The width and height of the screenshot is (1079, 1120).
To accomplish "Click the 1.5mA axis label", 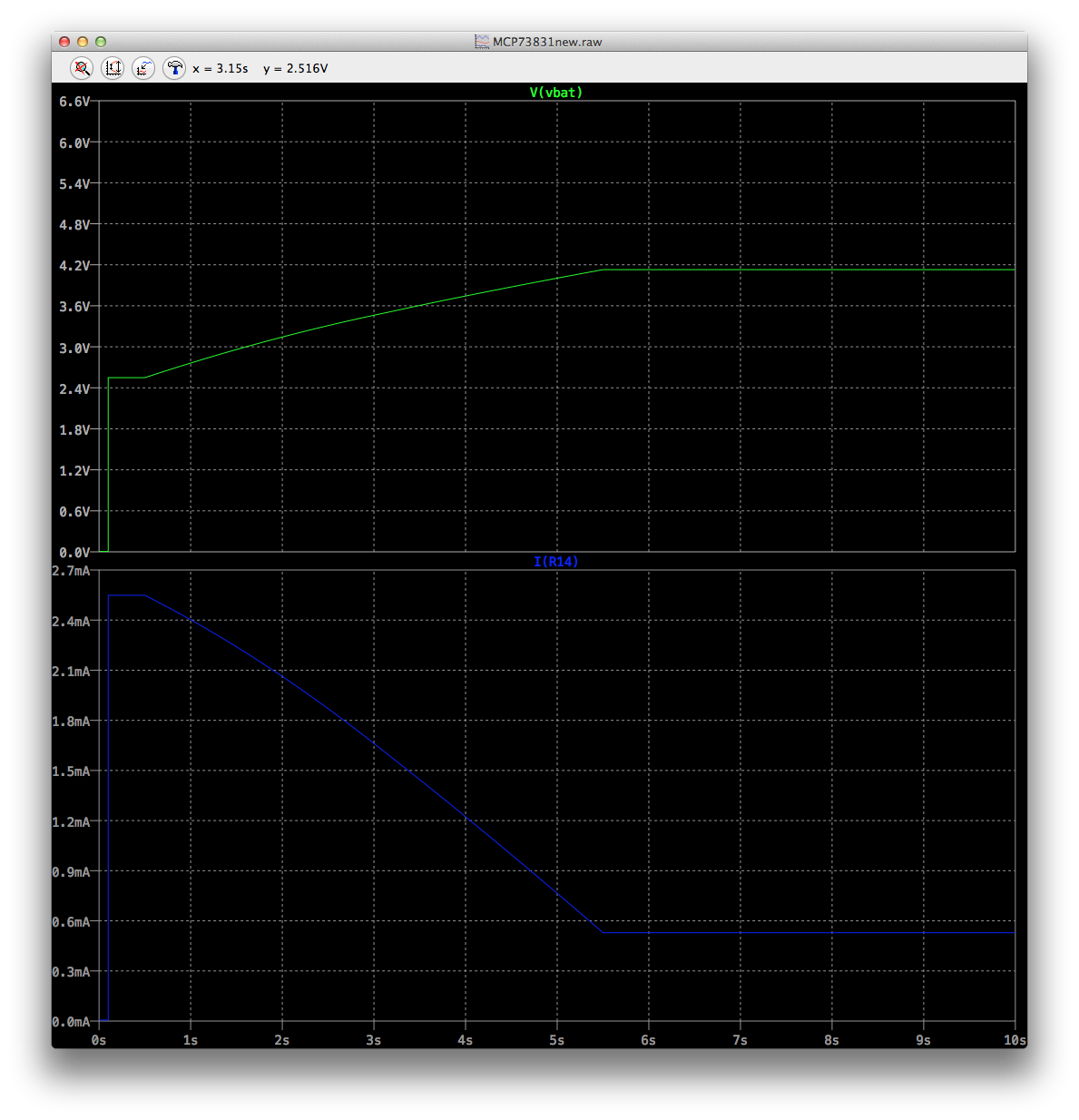I will tap(71, 771).
